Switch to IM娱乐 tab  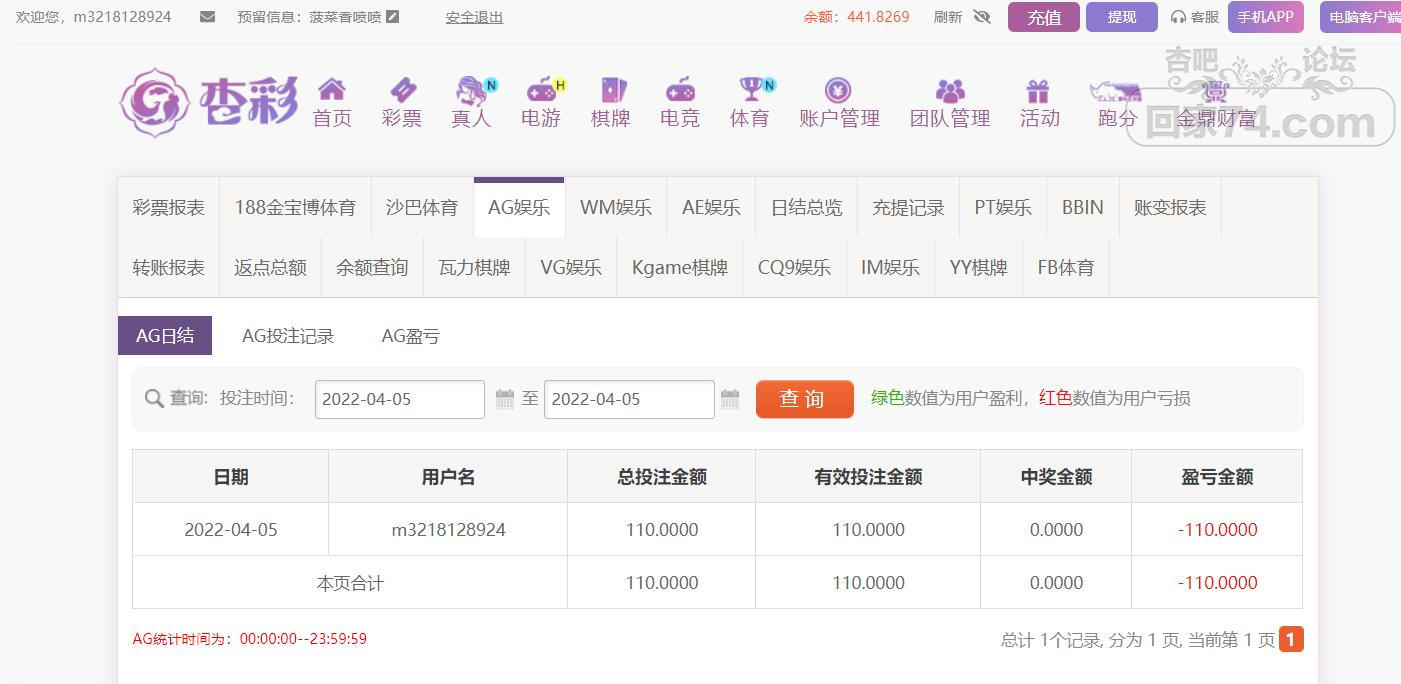(x=890, y=267)
